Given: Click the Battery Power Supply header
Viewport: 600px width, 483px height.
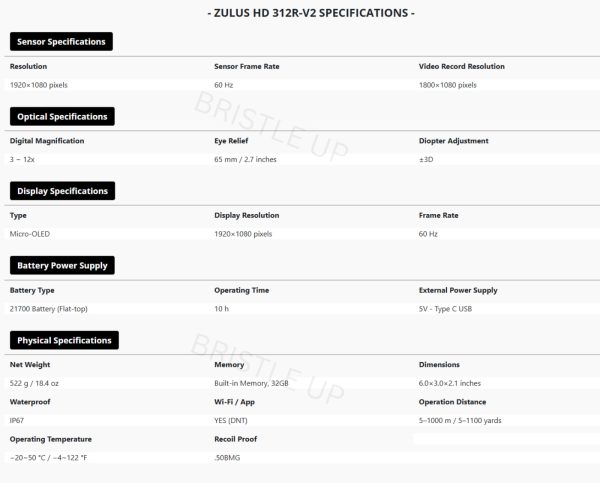Looking at the screenshot, I should pos(62,266).
